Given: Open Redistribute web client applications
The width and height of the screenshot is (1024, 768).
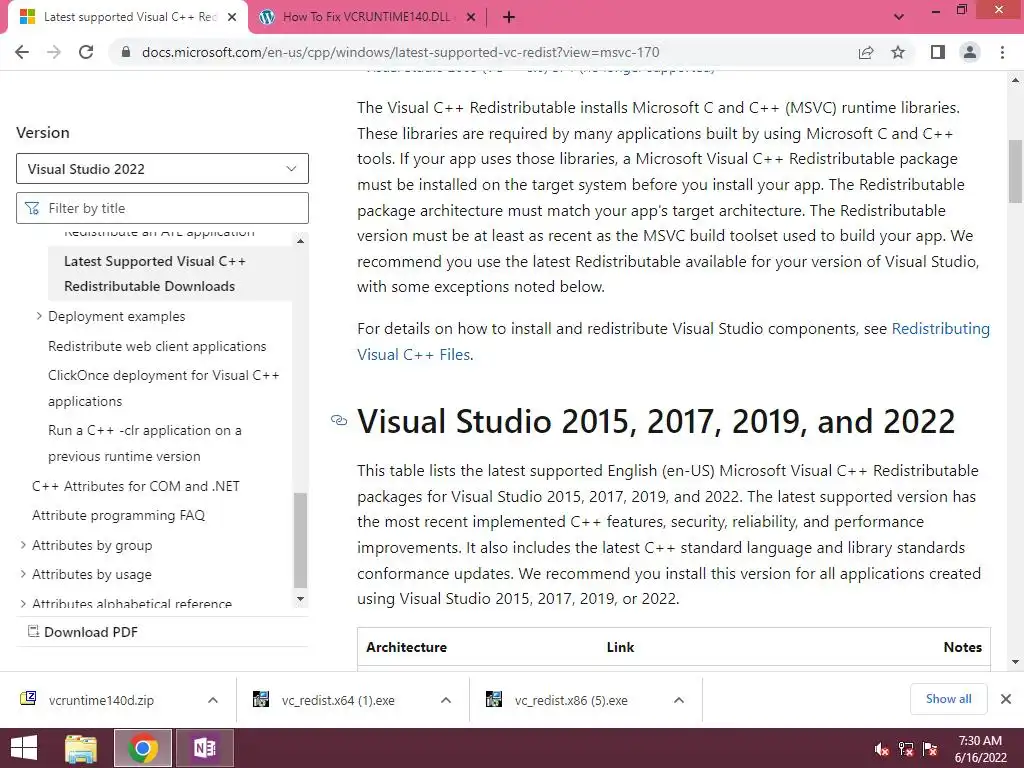Looking at the screenshot, I should [x=157, y=346].
